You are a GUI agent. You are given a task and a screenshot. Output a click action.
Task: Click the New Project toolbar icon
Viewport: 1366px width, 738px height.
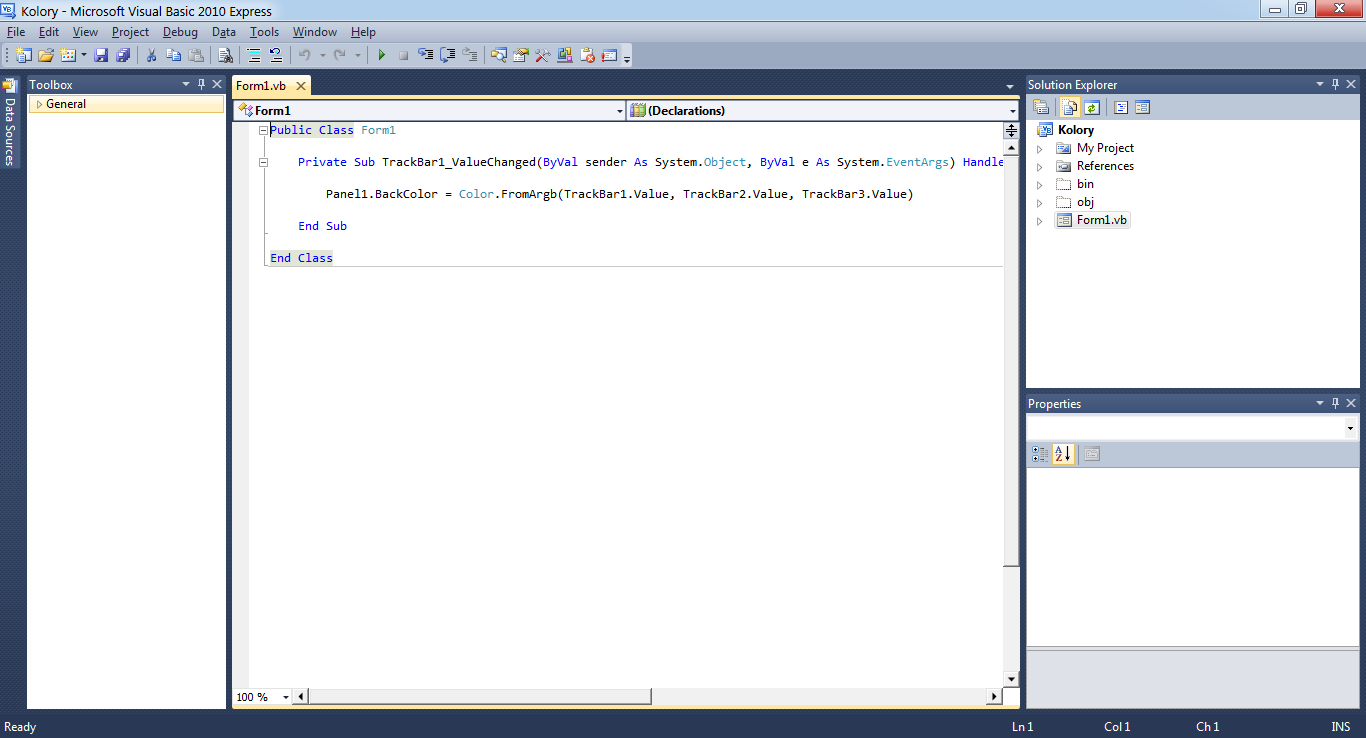24,55
